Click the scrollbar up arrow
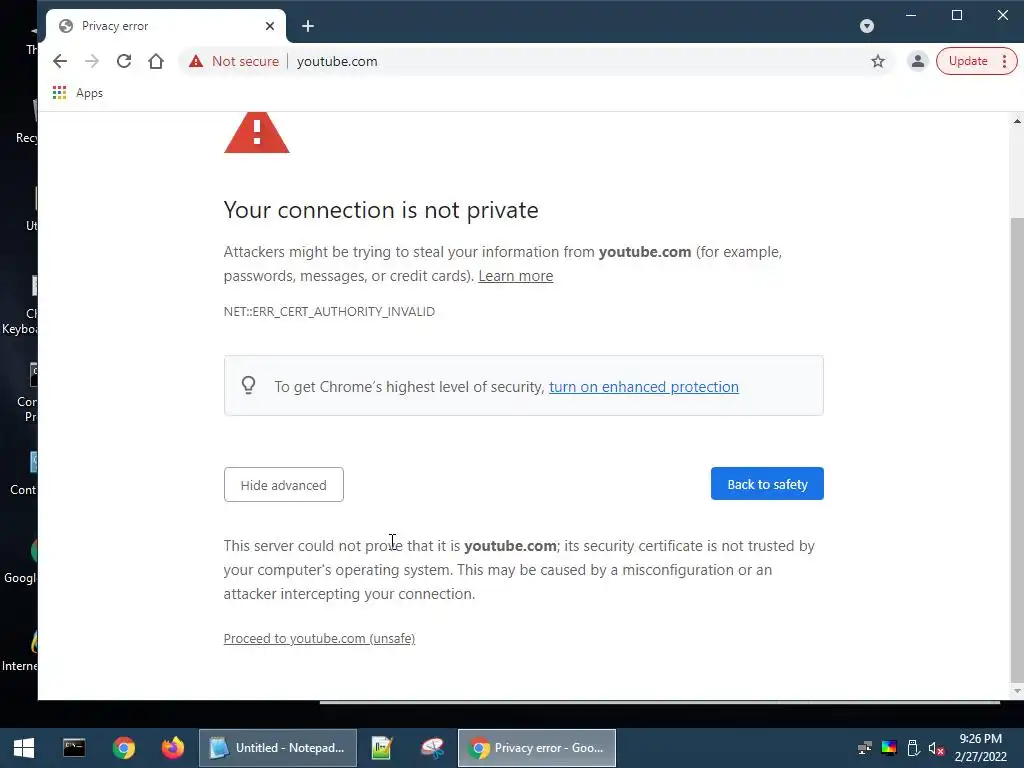Image resolution: width=1024 pixels, height=768 pixels. click(x=1017, y=121)
